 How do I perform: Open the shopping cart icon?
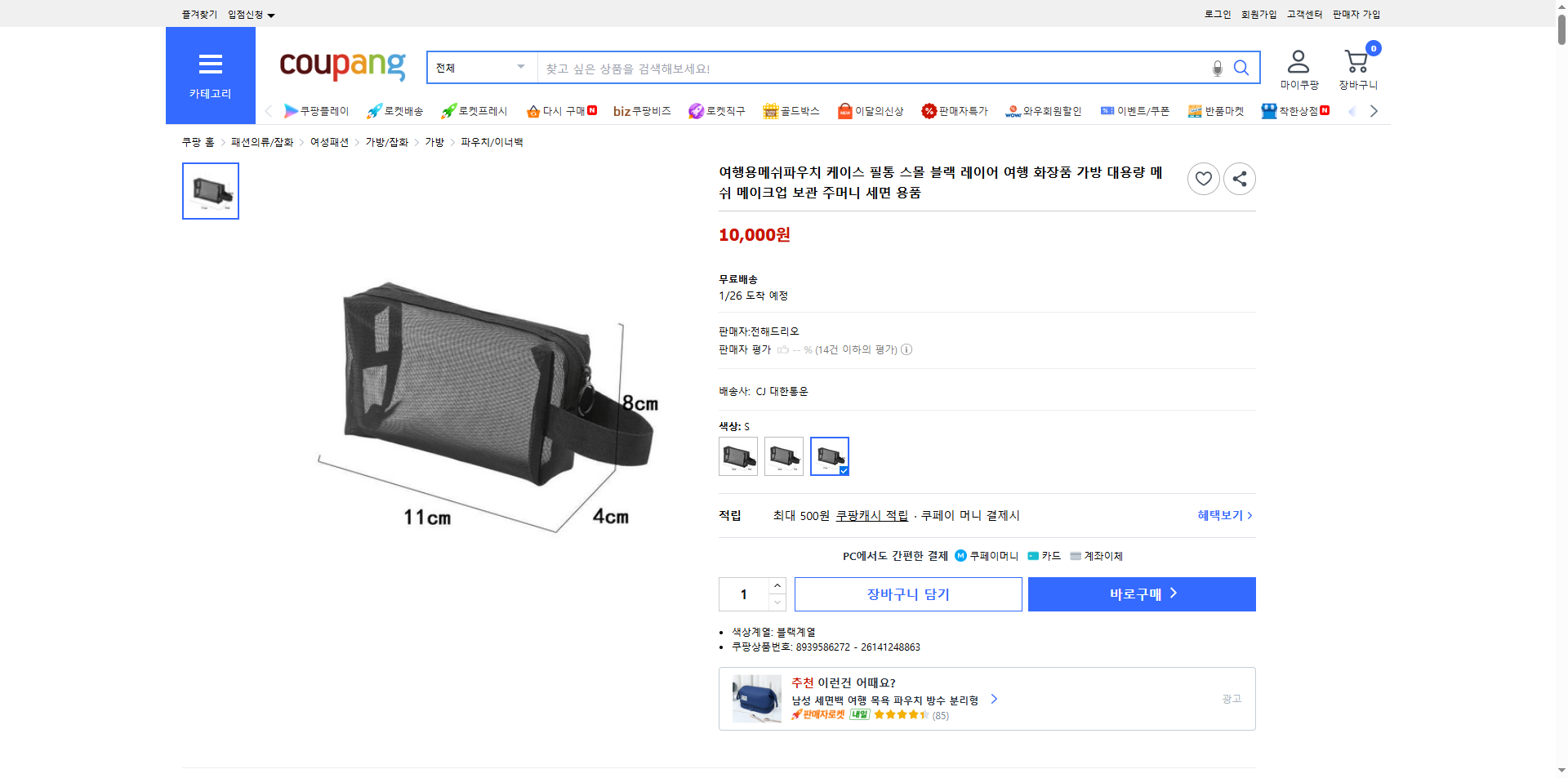(x=1357, y=61)
